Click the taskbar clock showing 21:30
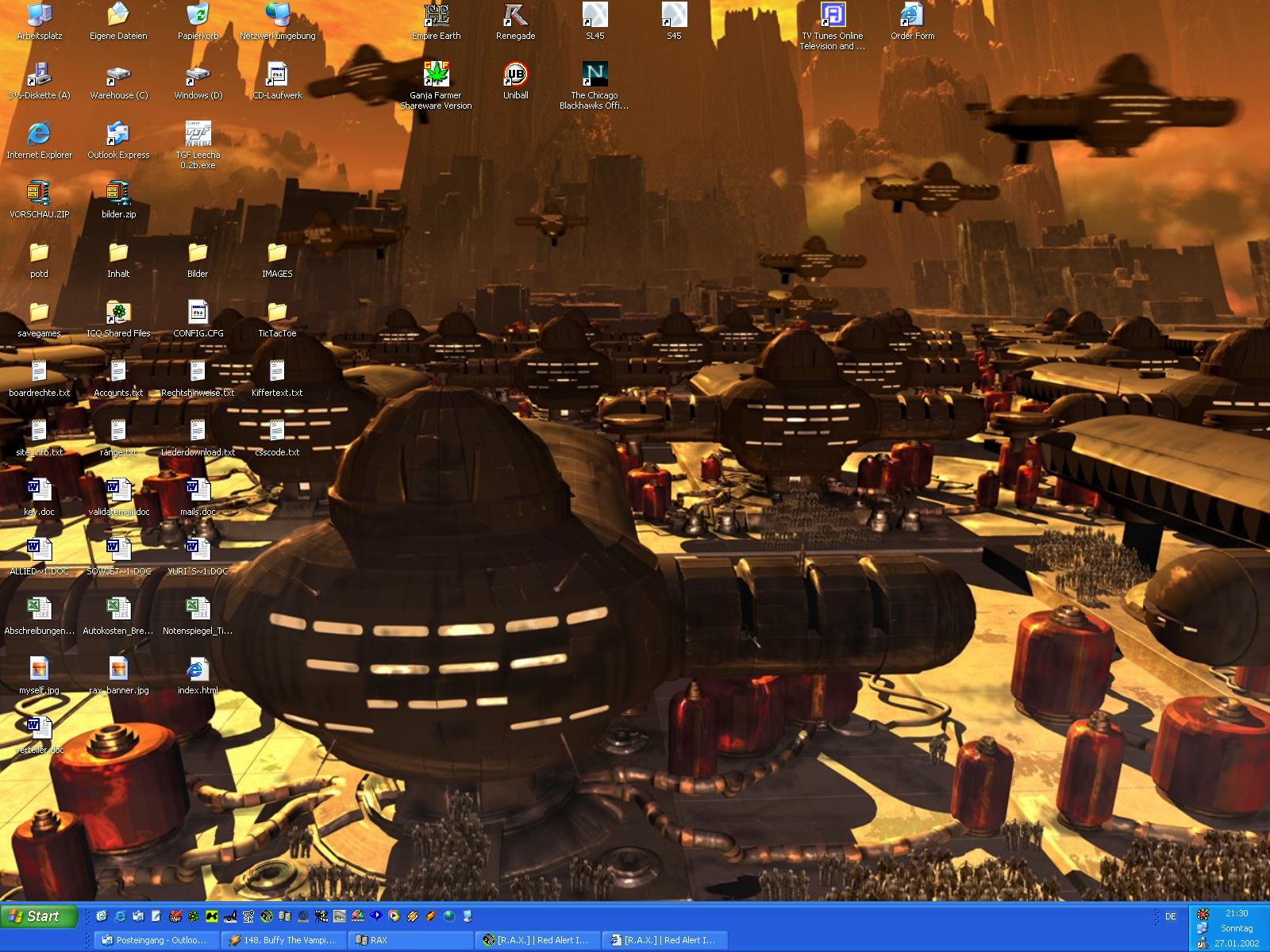 pos(1237,913)
